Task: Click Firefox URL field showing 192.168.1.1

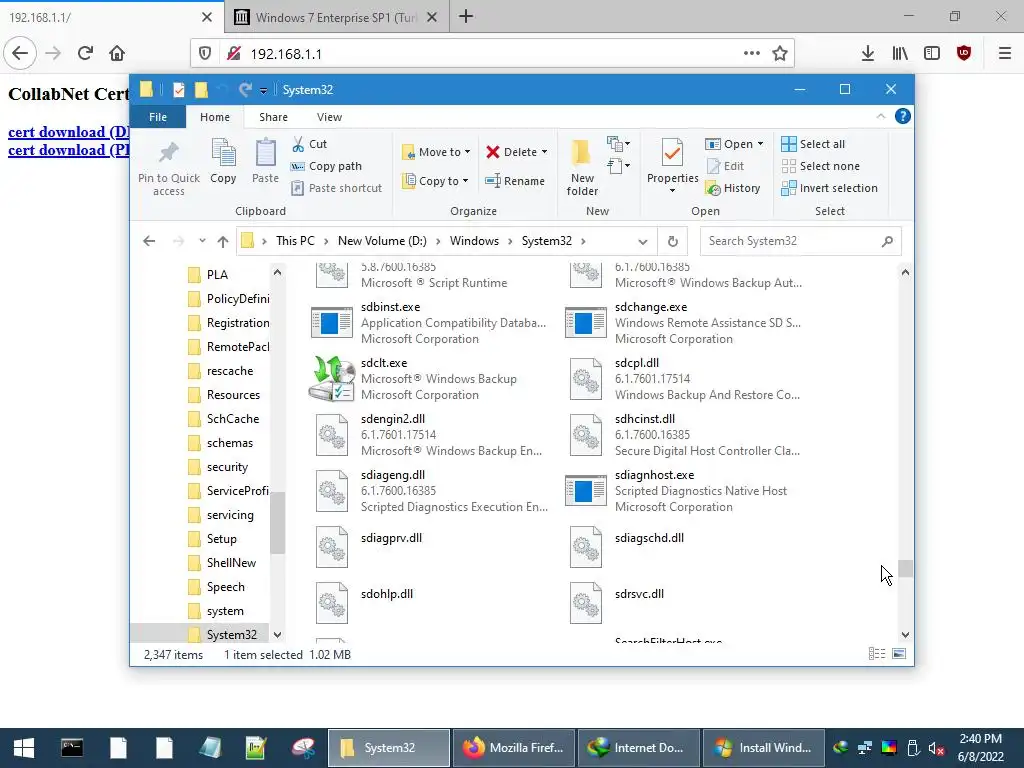Action: click(493, 54)
